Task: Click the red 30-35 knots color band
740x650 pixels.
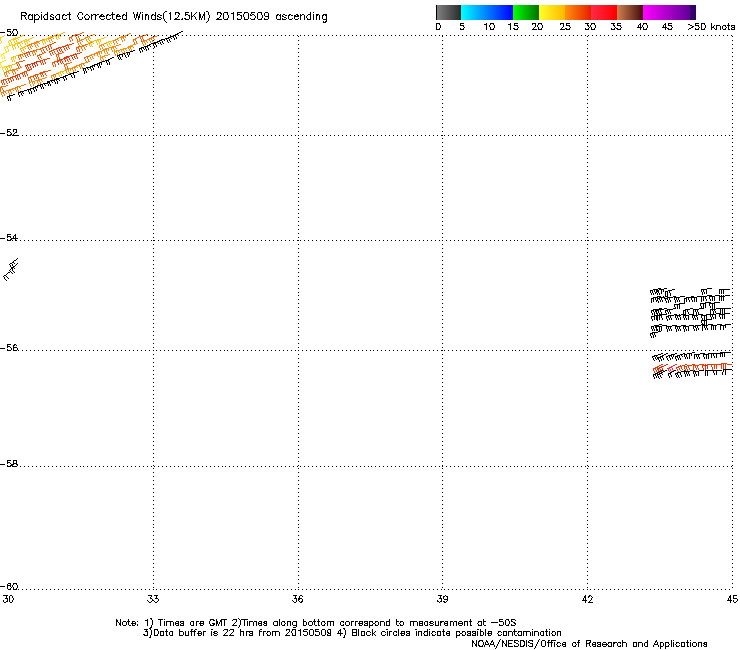Action: coord(604,12)
